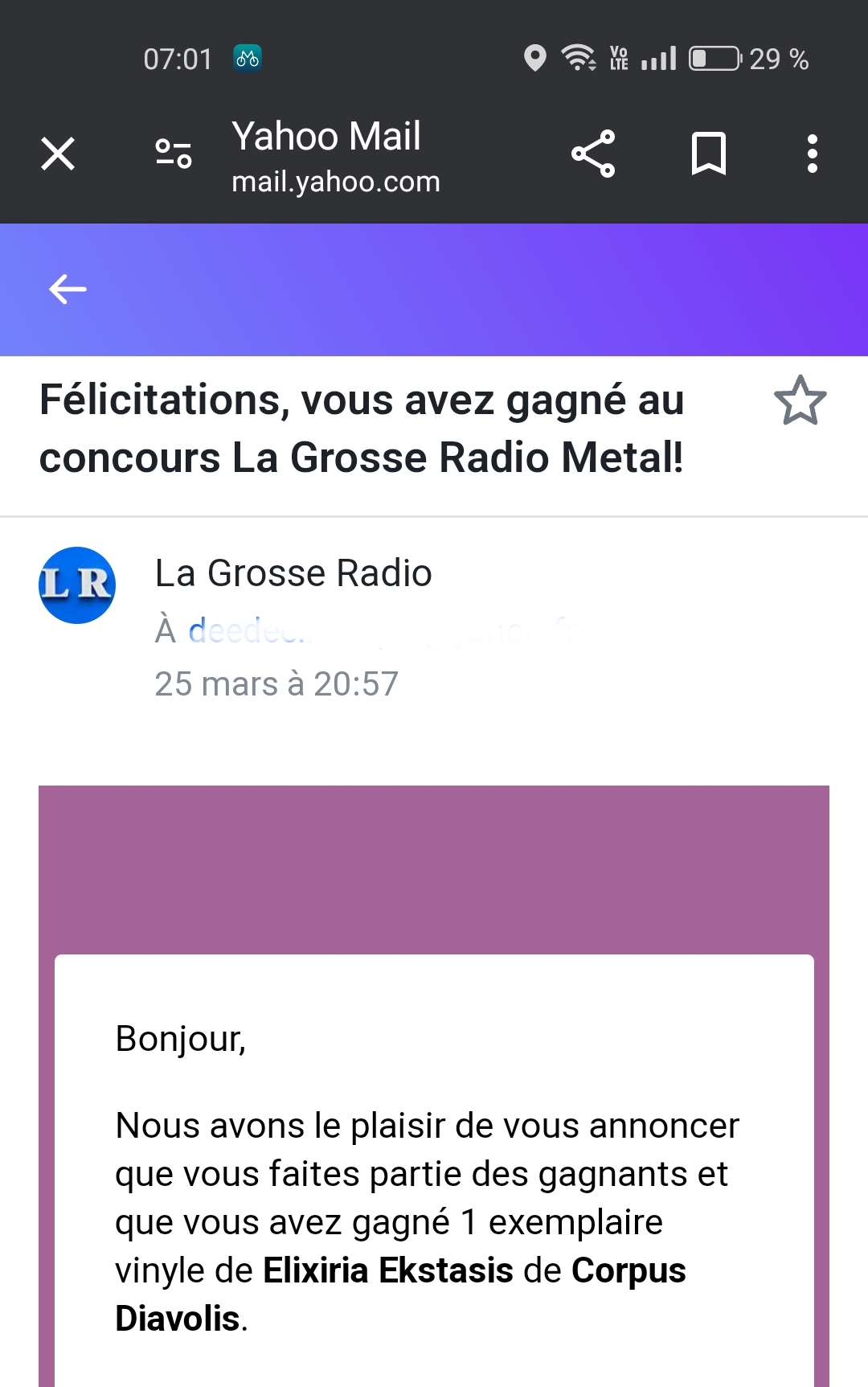Tap bold text Elixiria Ekstasis
Image resolution: width=868 pixels, height=1387 pixels.
click(x=388, y=1270)
